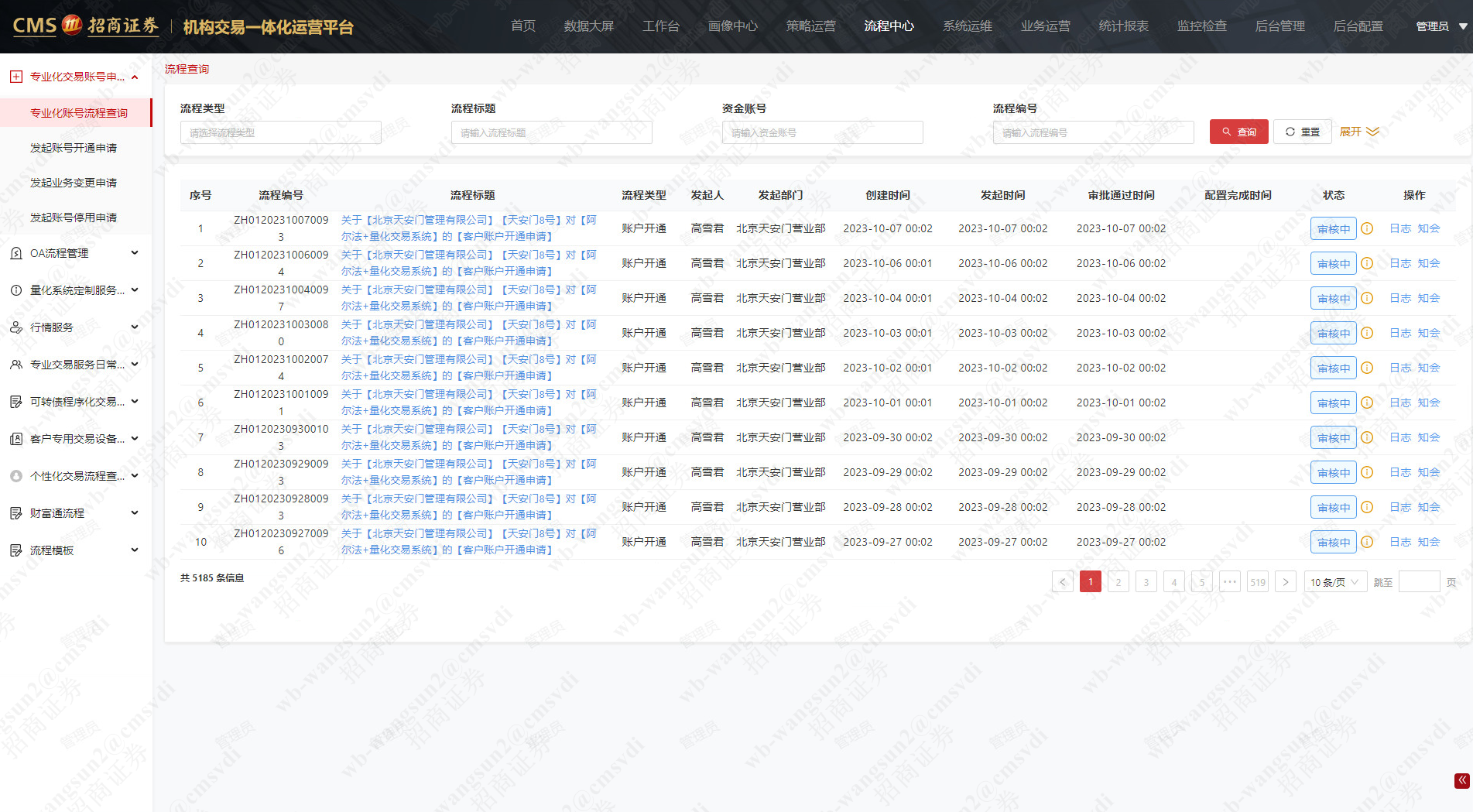Open 日志 for row 10
1473x812 pixels.
click(1400, 542)
